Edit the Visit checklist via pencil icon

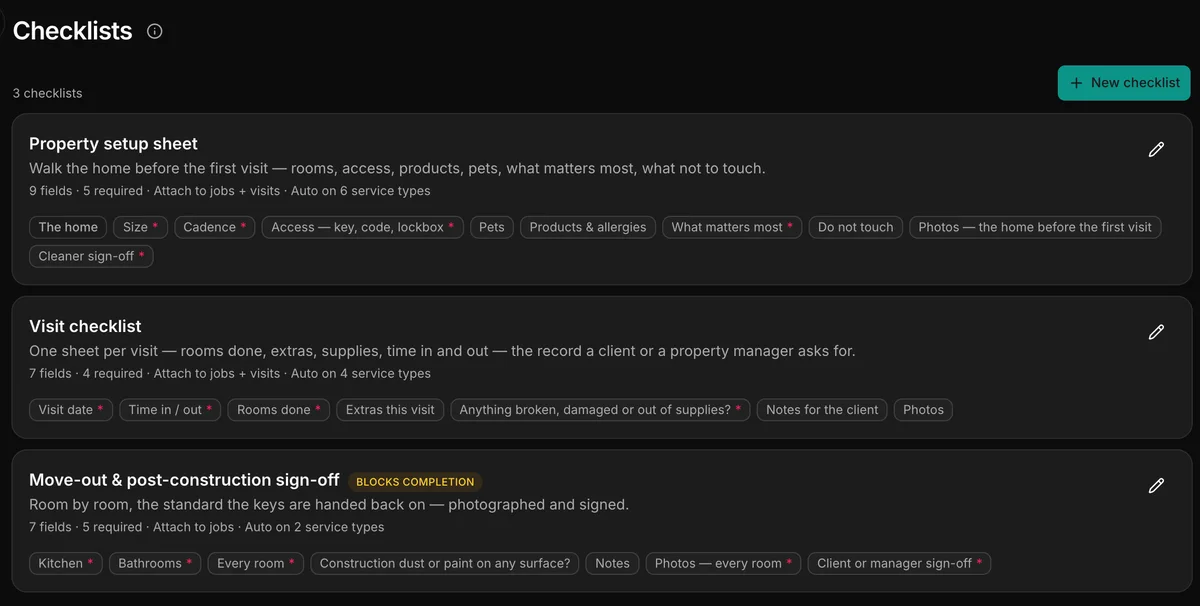point(1156,332)
